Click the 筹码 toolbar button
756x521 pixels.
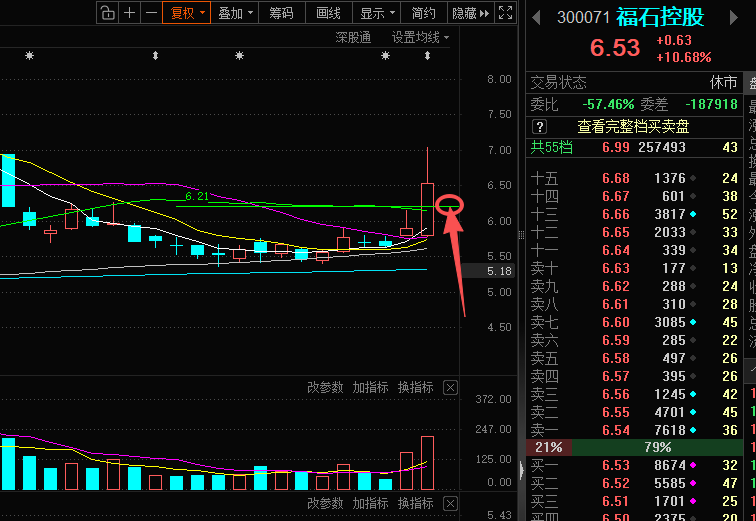tap(282, 13)
